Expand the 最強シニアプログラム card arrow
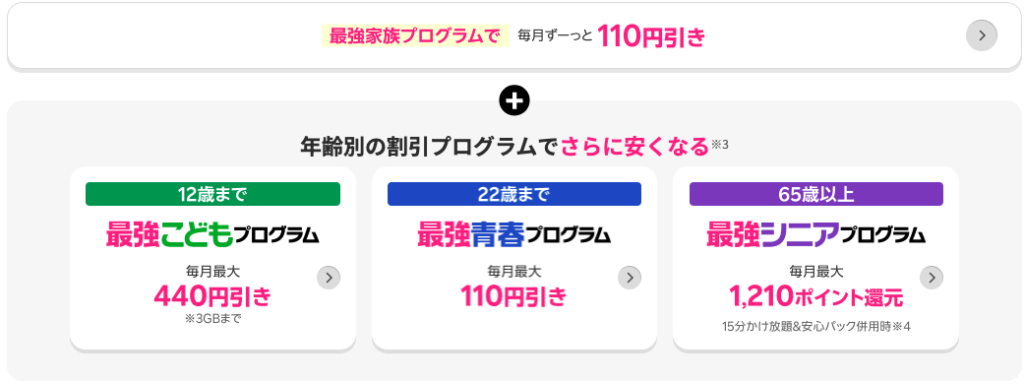Screen dimensions: 1024x384 (931, 278)
